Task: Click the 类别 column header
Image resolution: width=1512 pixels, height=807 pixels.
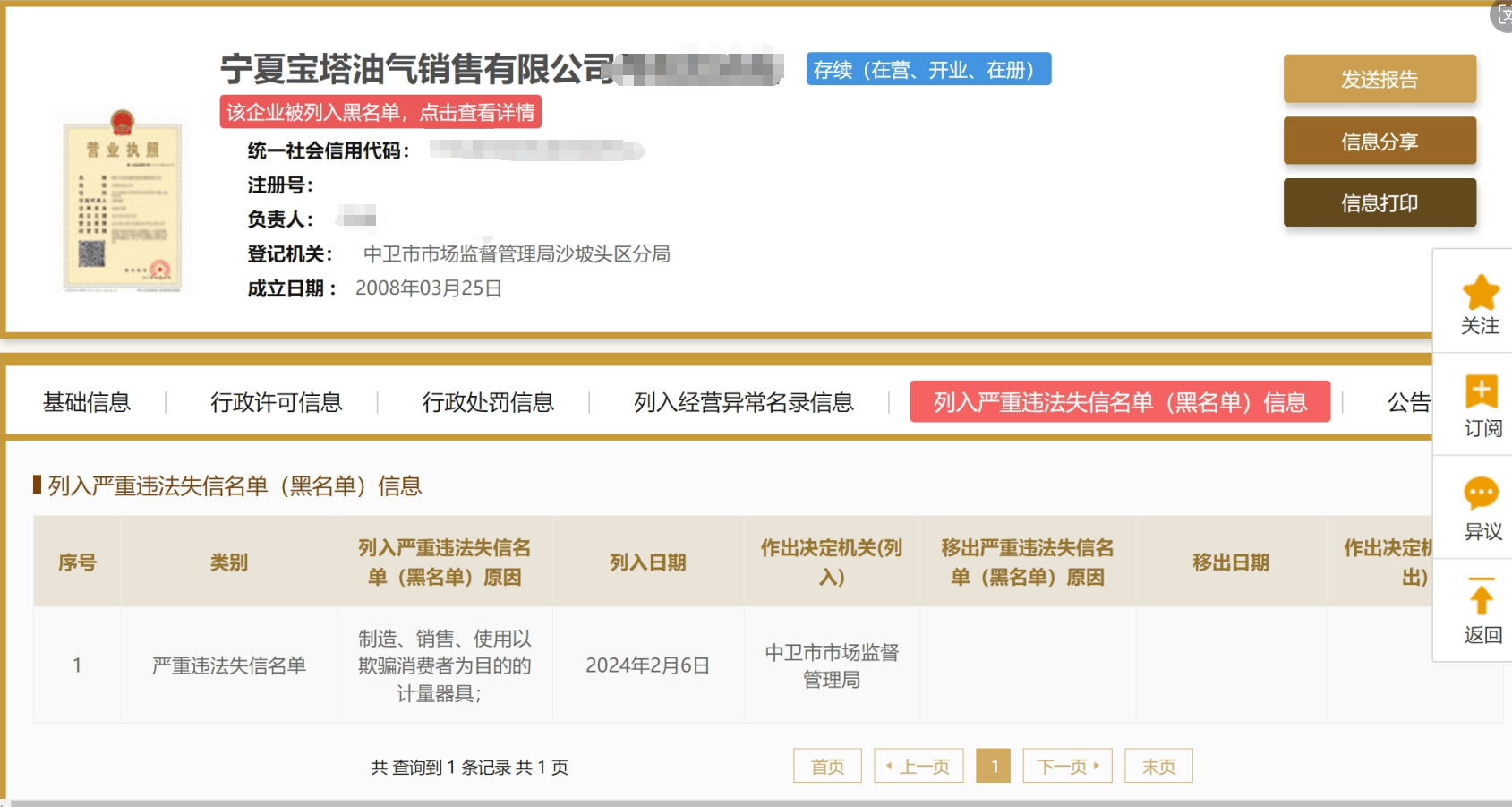Action: tap(229, 562)
